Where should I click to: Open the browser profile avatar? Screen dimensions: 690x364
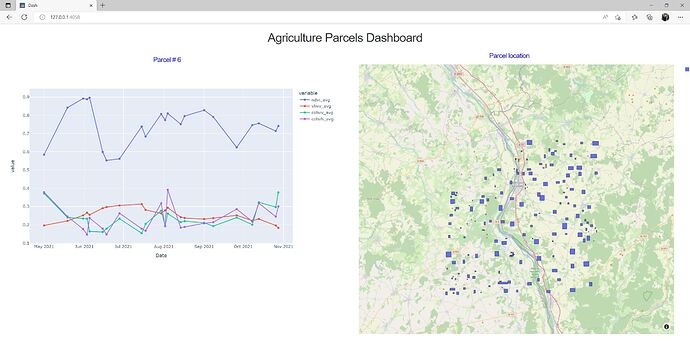[x=665, y=17]
